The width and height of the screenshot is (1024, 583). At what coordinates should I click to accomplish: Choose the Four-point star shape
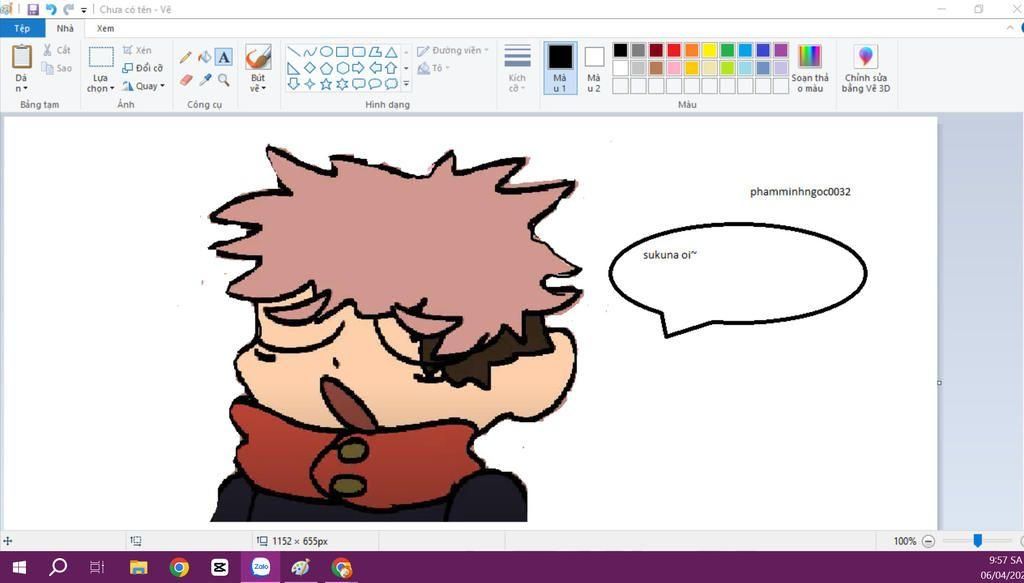coord(310,84)
